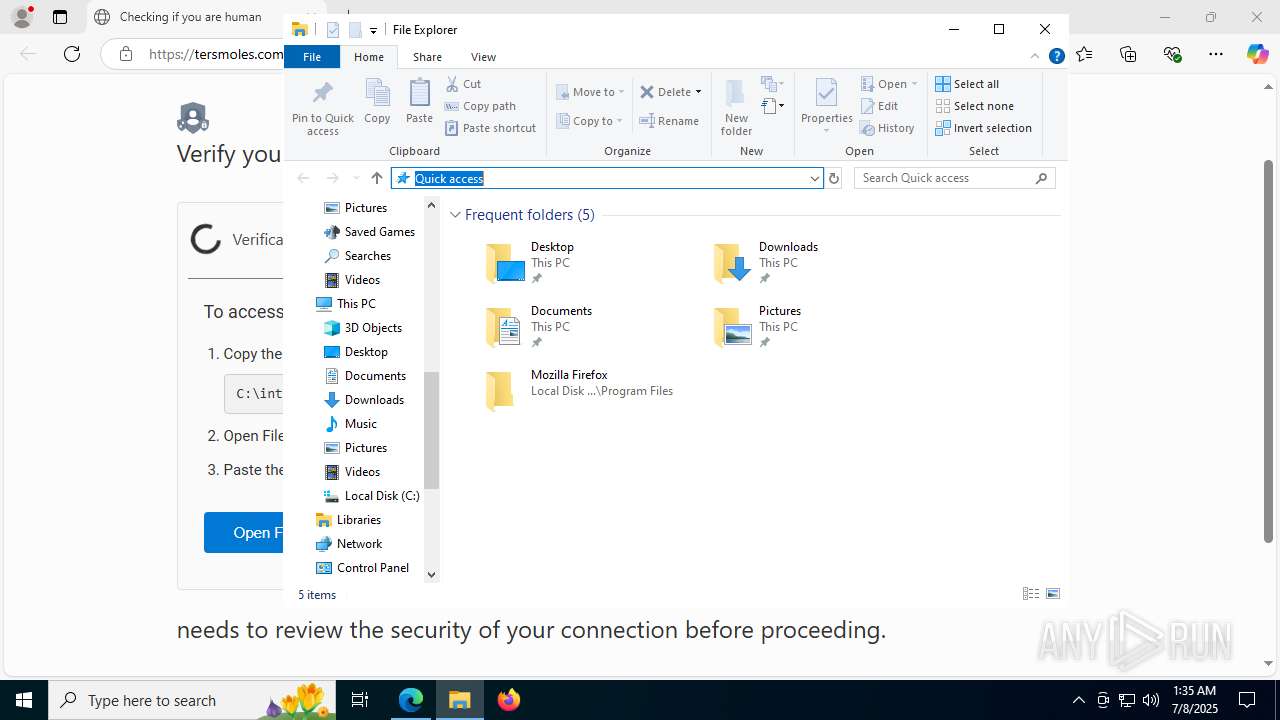Click the Refresh button in Explorer
Screen dimensions: 1280x720
tap(834, 178)
